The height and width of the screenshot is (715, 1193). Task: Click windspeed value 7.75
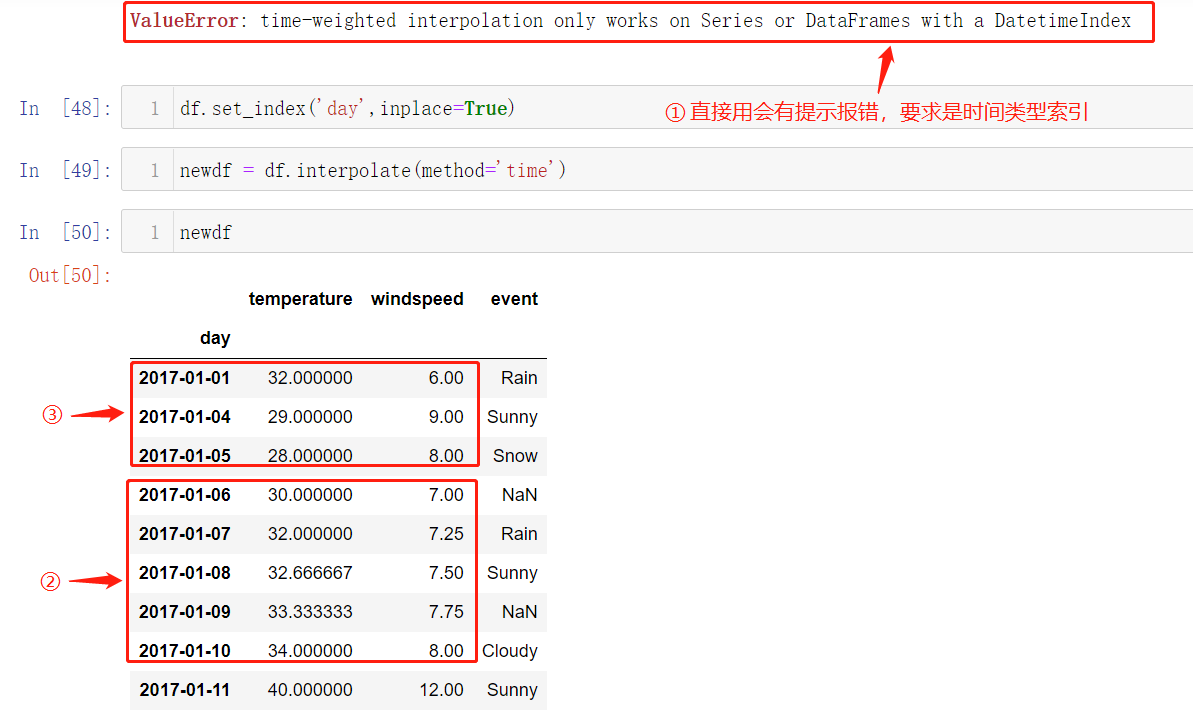446,612
